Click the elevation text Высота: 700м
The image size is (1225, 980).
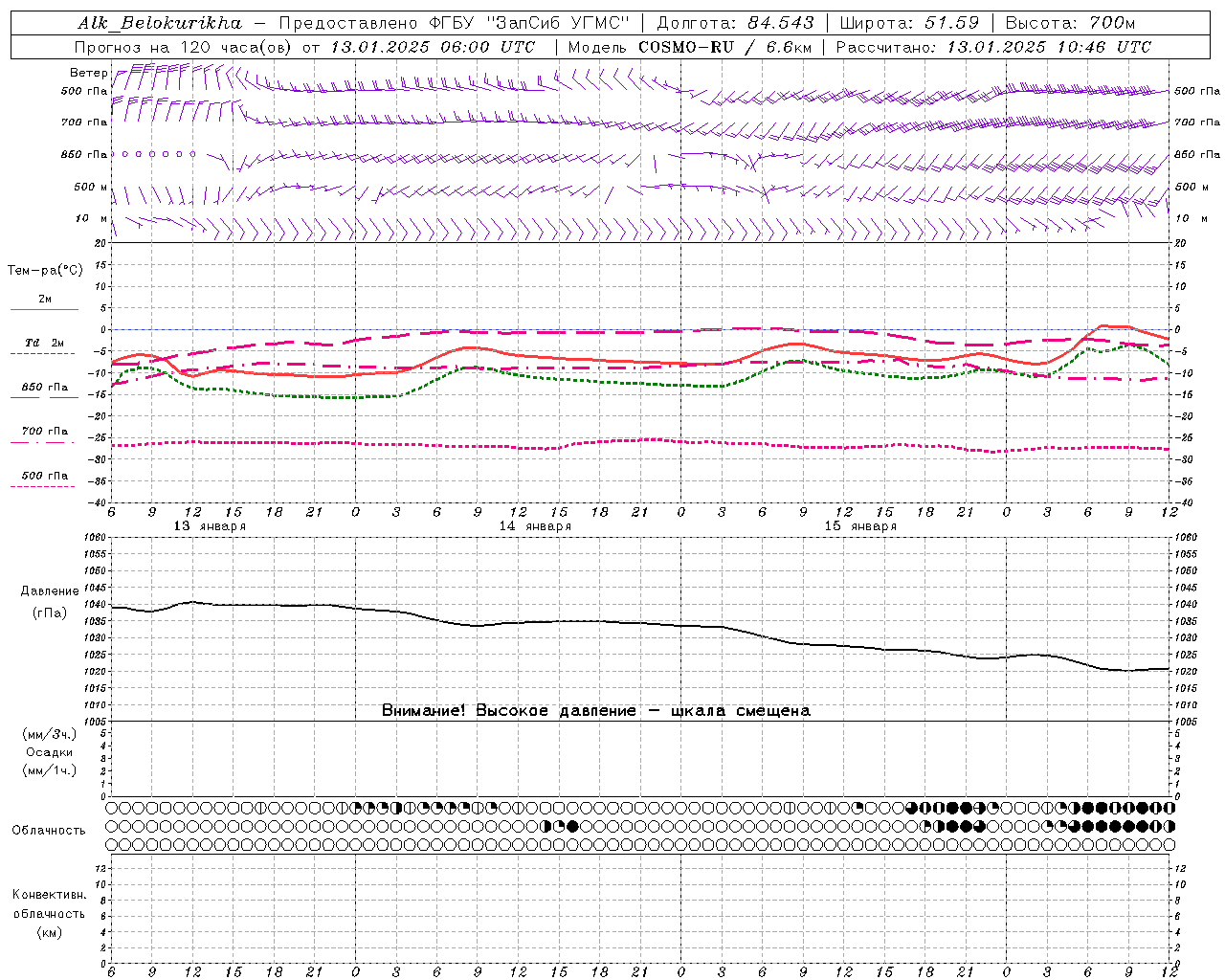click(1070, 23)
